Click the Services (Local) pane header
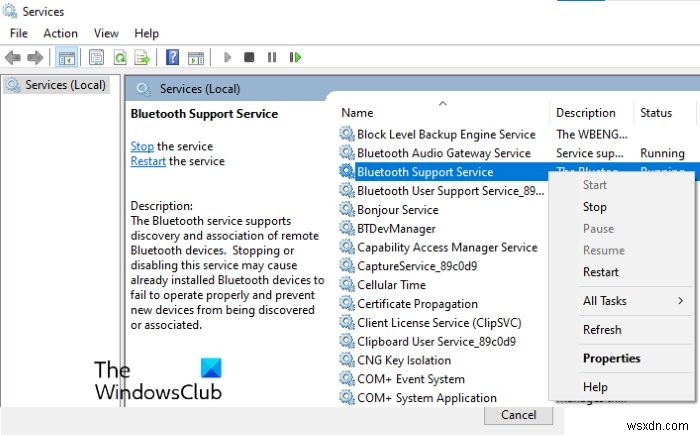This screenshot has width=700, height=436. [200, 89]
